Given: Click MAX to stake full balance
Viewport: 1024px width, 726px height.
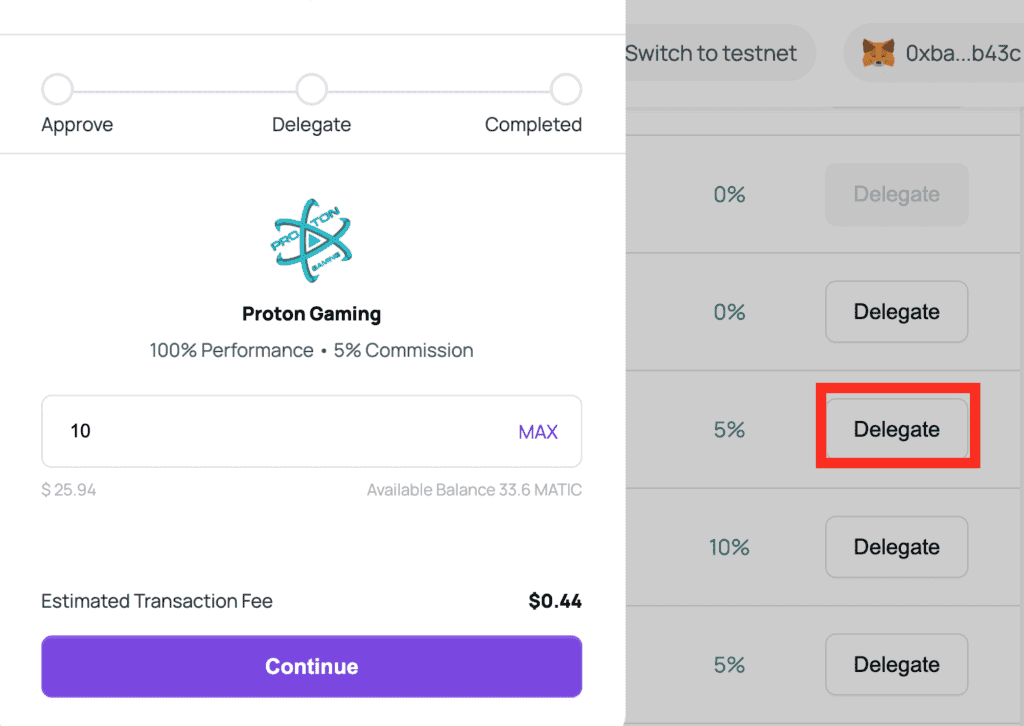Looking at the screenshot, I should pyautogui.click(x=538, y=431).
